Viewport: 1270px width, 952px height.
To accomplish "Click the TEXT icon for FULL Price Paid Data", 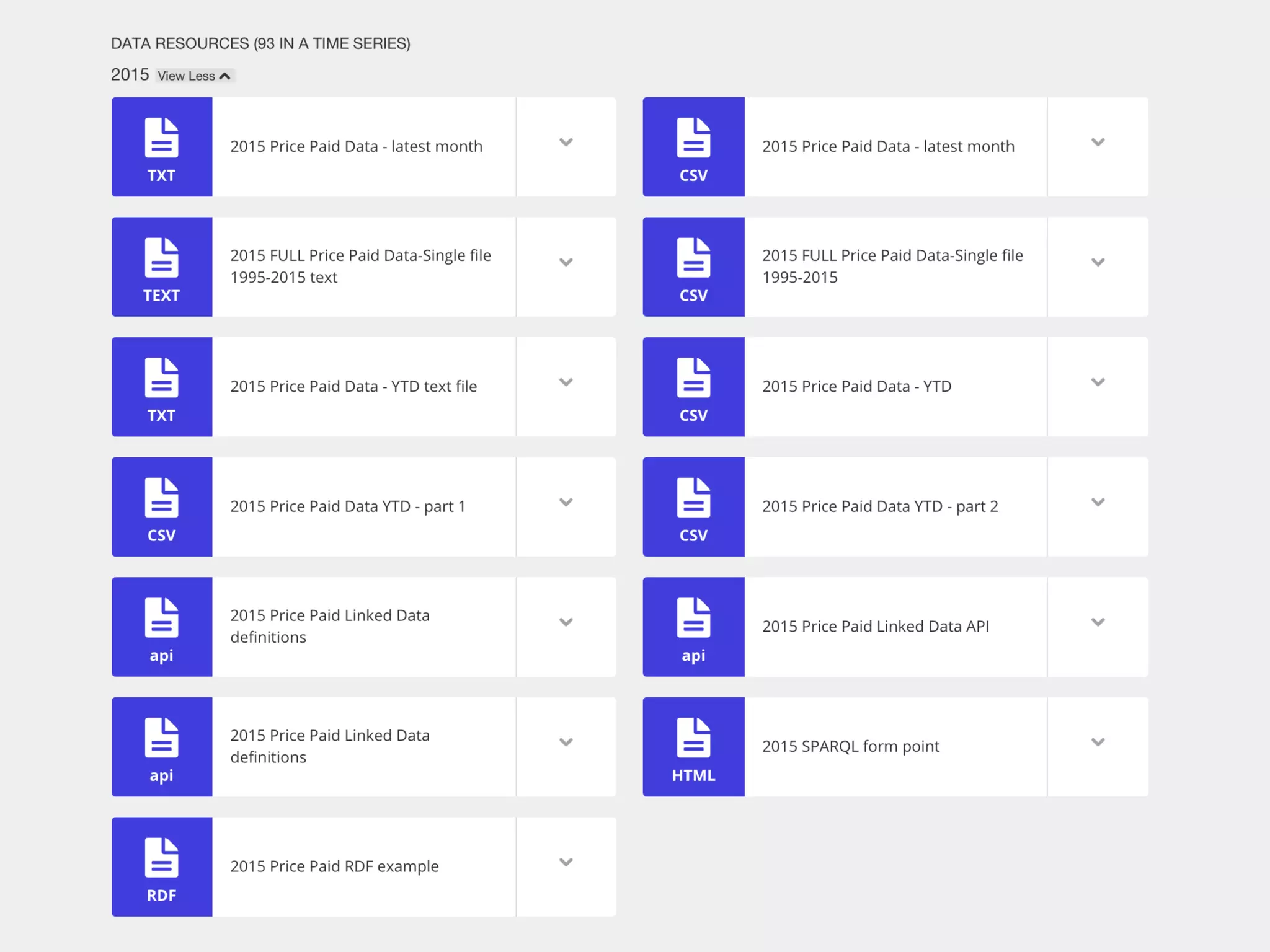I will click(x=161, y=267).
